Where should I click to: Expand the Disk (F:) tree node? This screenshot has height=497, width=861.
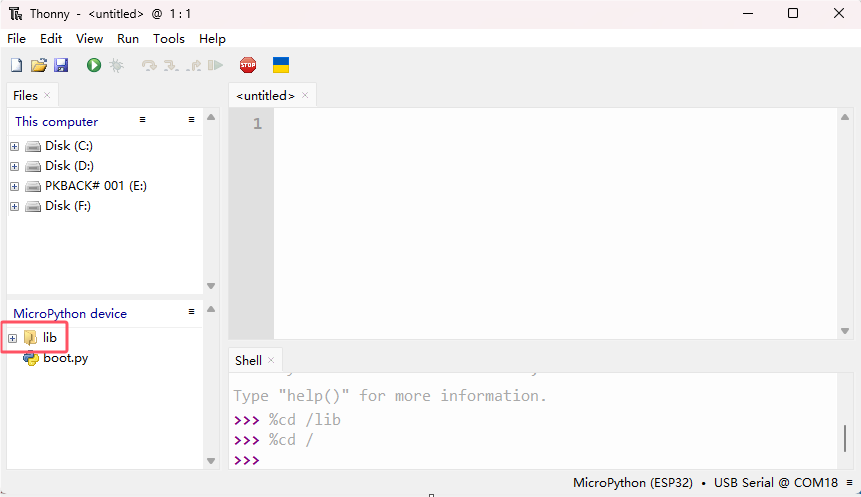15,206
